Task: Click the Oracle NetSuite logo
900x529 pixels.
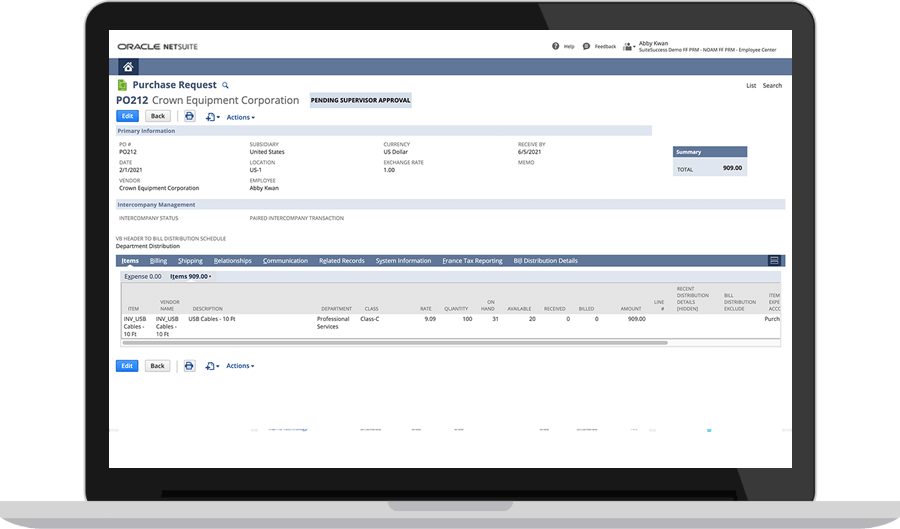Action: click(x=157, y=46)
